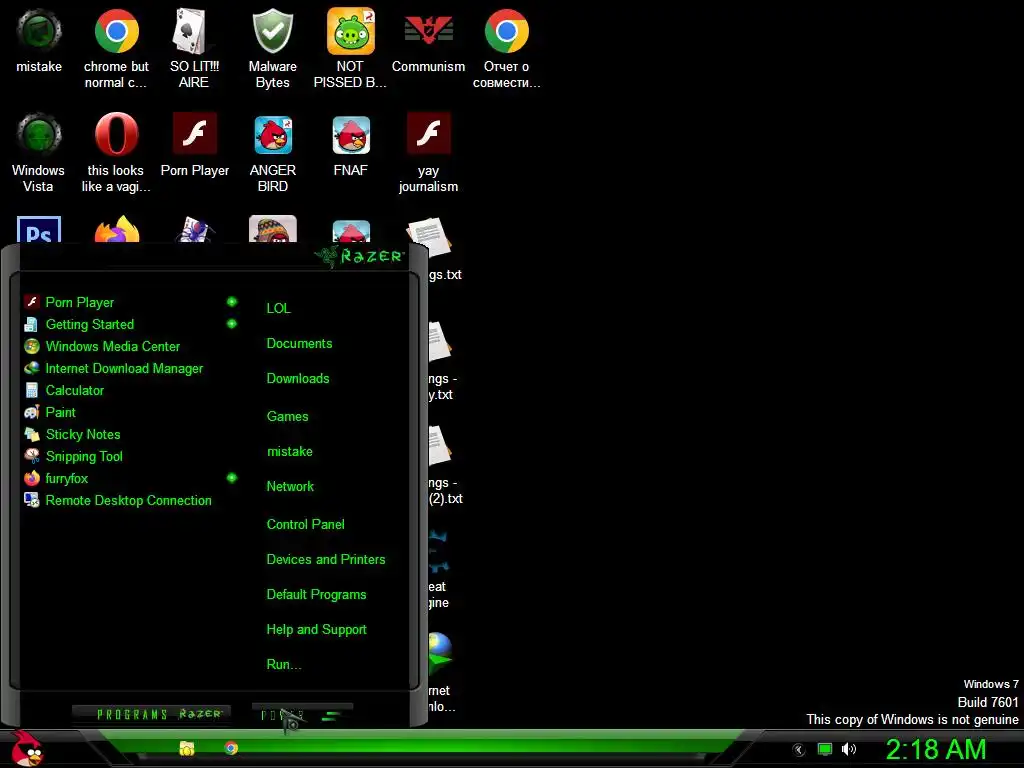Open Downloads from the Start menu

point(298,379)
